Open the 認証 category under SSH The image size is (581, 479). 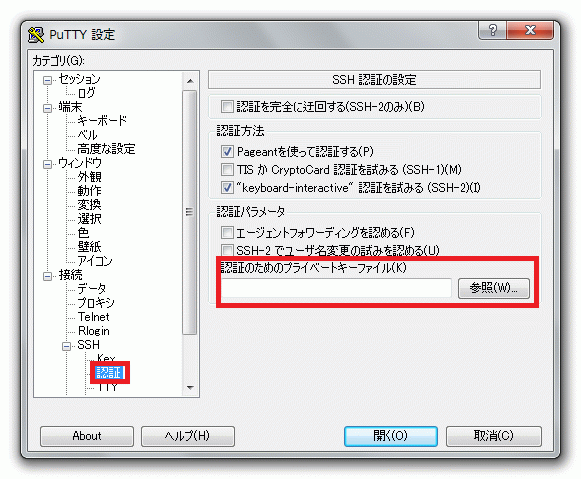coord(109,372)
